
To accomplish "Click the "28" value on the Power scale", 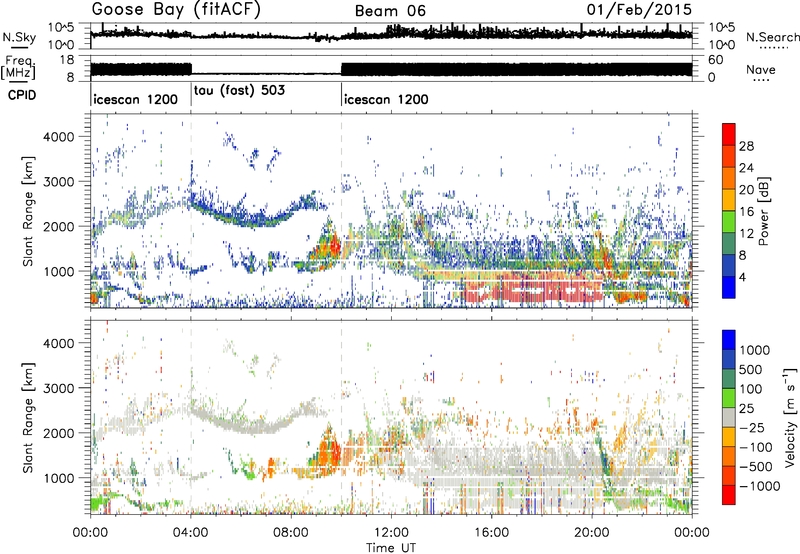I will coord(746,146).
